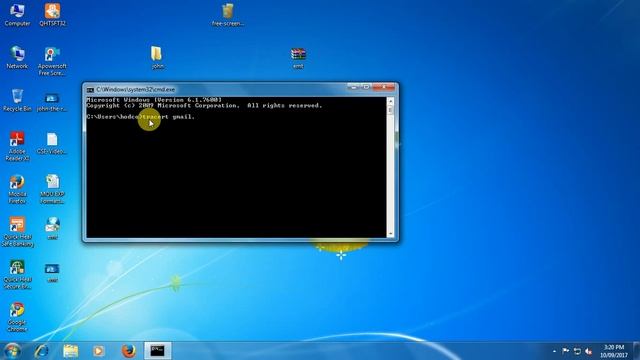Launch Google Chrome desktop shortcut
This screenshot has width=640, height=360.
tap(17, 317)
